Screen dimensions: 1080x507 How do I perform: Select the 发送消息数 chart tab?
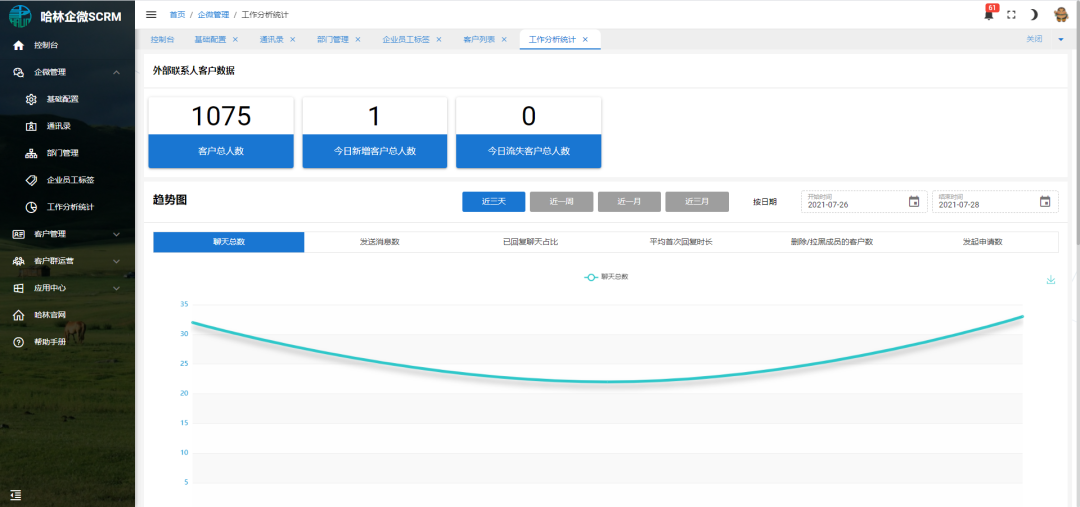click(x=379, y=242)
